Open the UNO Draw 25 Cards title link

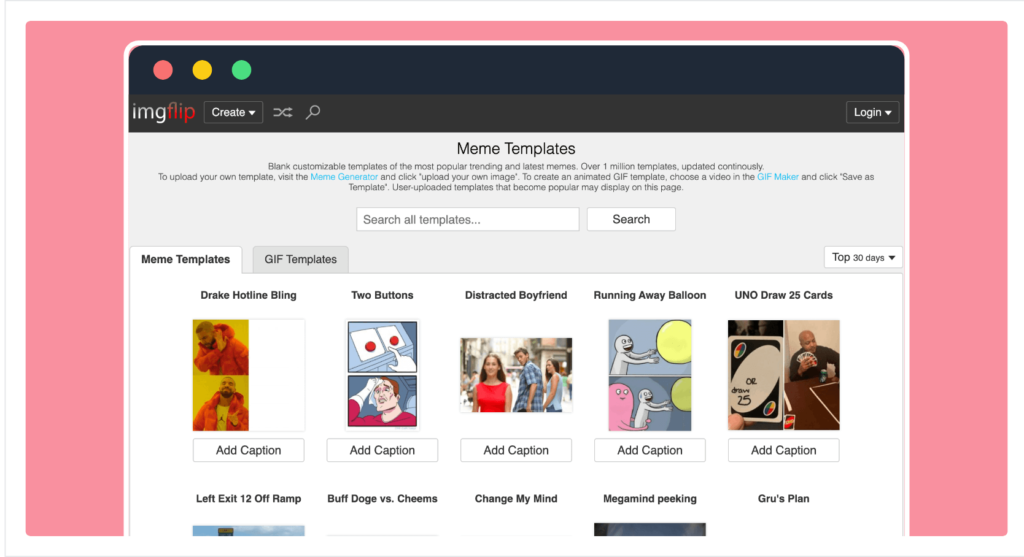784,295
